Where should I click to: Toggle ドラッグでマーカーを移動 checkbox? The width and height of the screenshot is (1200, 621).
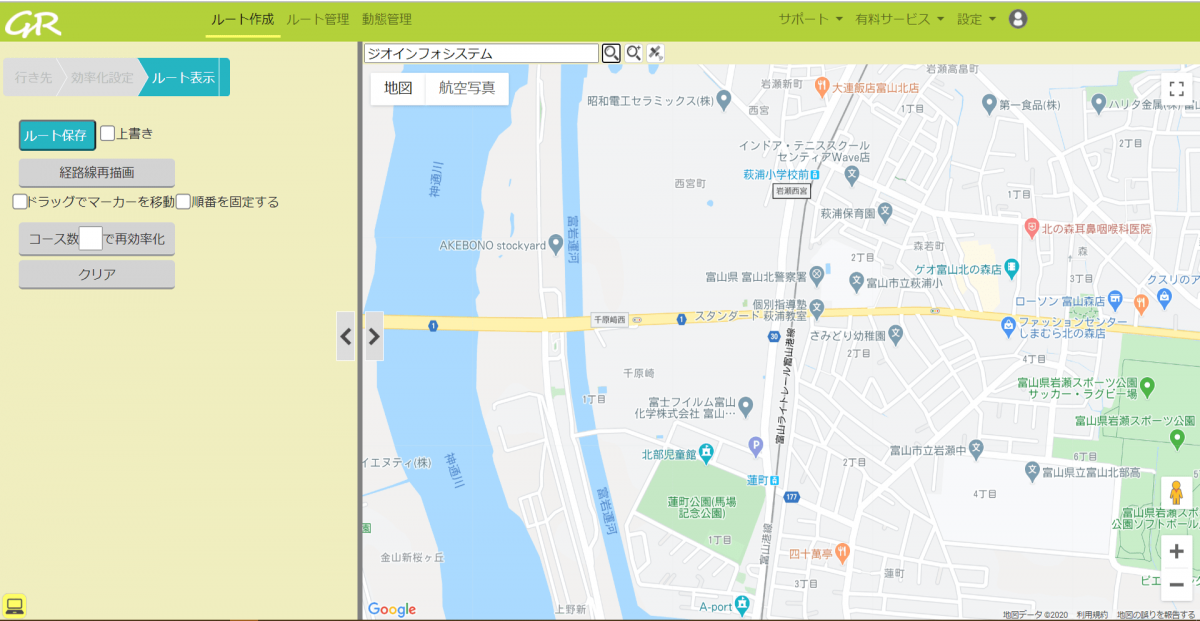[20, 201]
